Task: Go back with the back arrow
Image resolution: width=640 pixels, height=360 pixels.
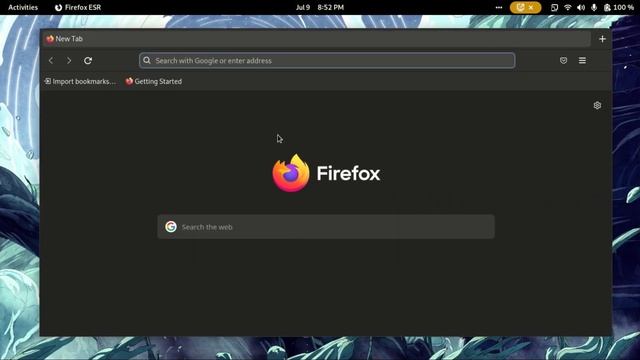Action: click(x=51, y=60)
